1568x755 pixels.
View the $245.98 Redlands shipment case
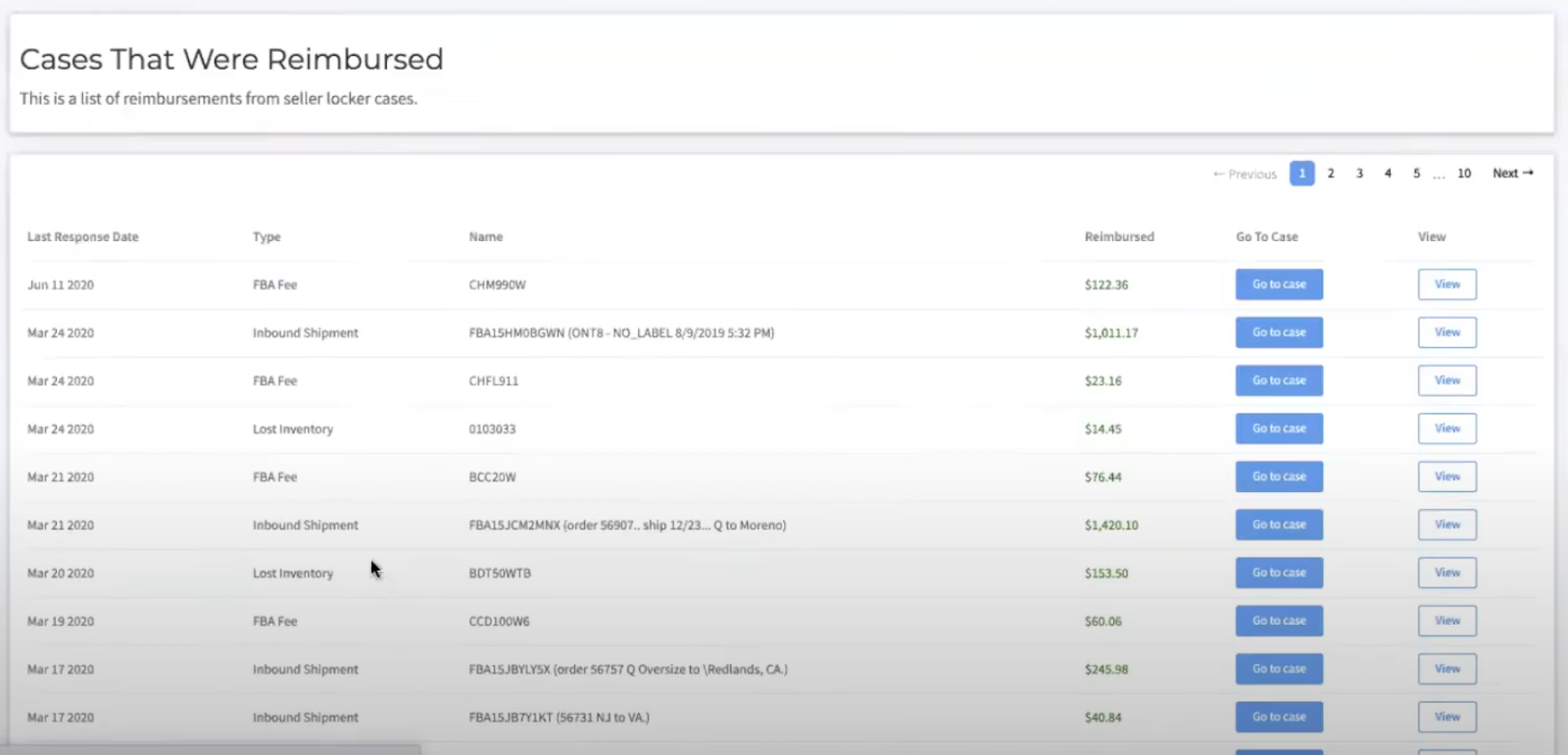(x=1447, y=669)
